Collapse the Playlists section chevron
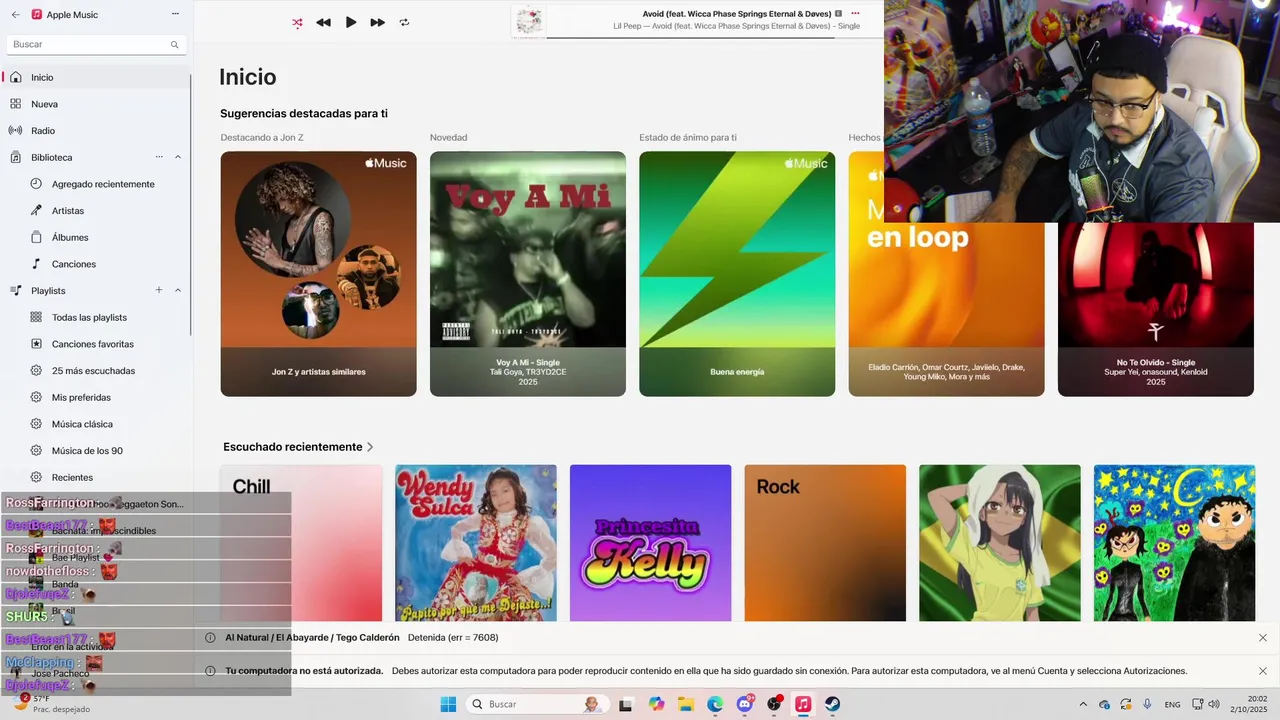 pyautogui.click(x=178, y=290)
